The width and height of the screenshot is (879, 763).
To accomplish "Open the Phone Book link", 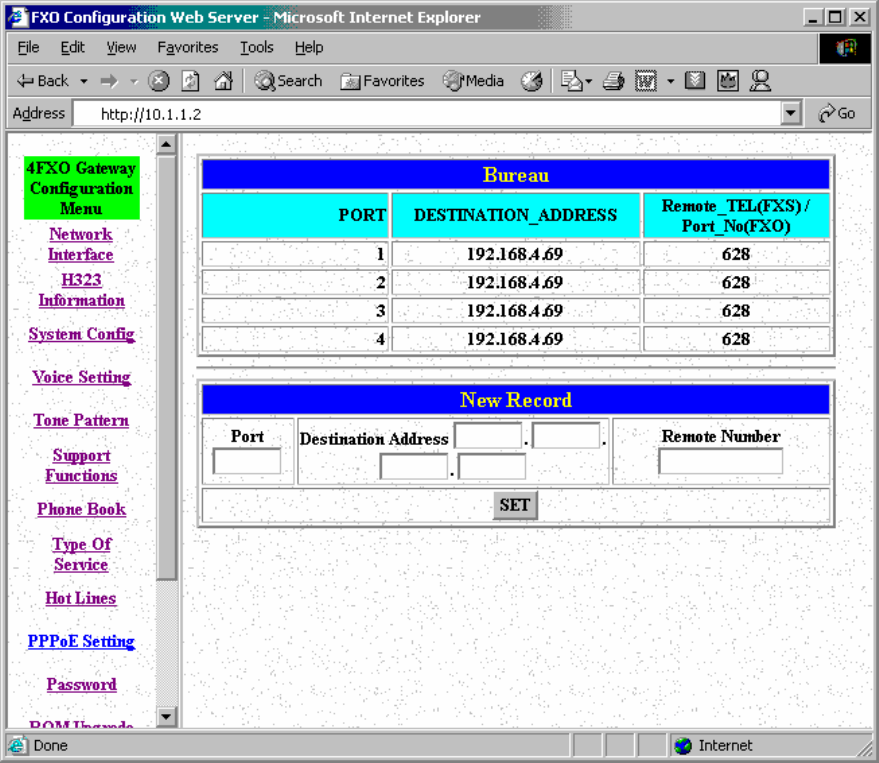I will 81,509.
